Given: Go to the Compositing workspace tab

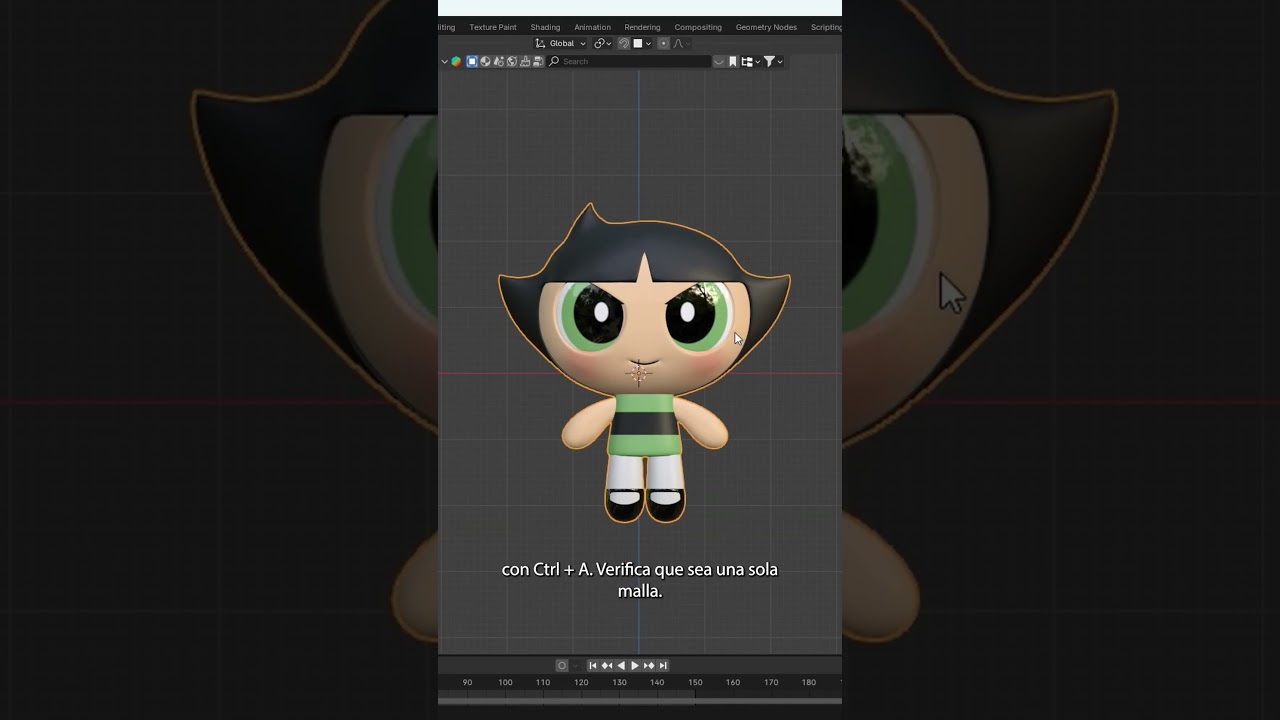Looking at the screenshot, I should pyautogui.click(x=698, y=27).
